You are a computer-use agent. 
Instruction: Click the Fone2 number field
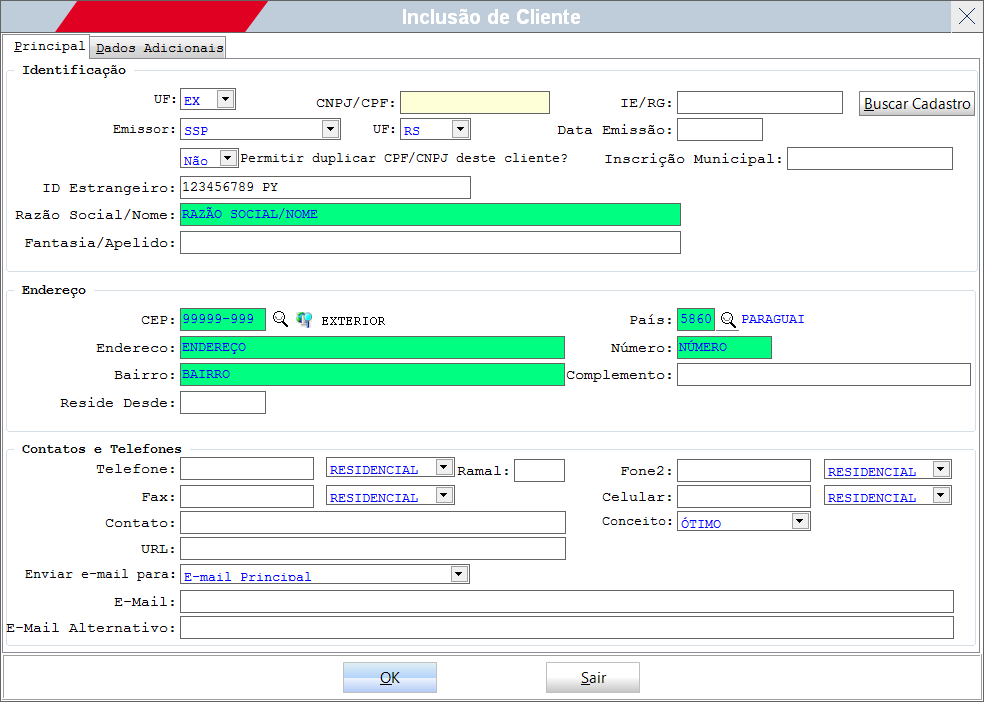(744, 471)
